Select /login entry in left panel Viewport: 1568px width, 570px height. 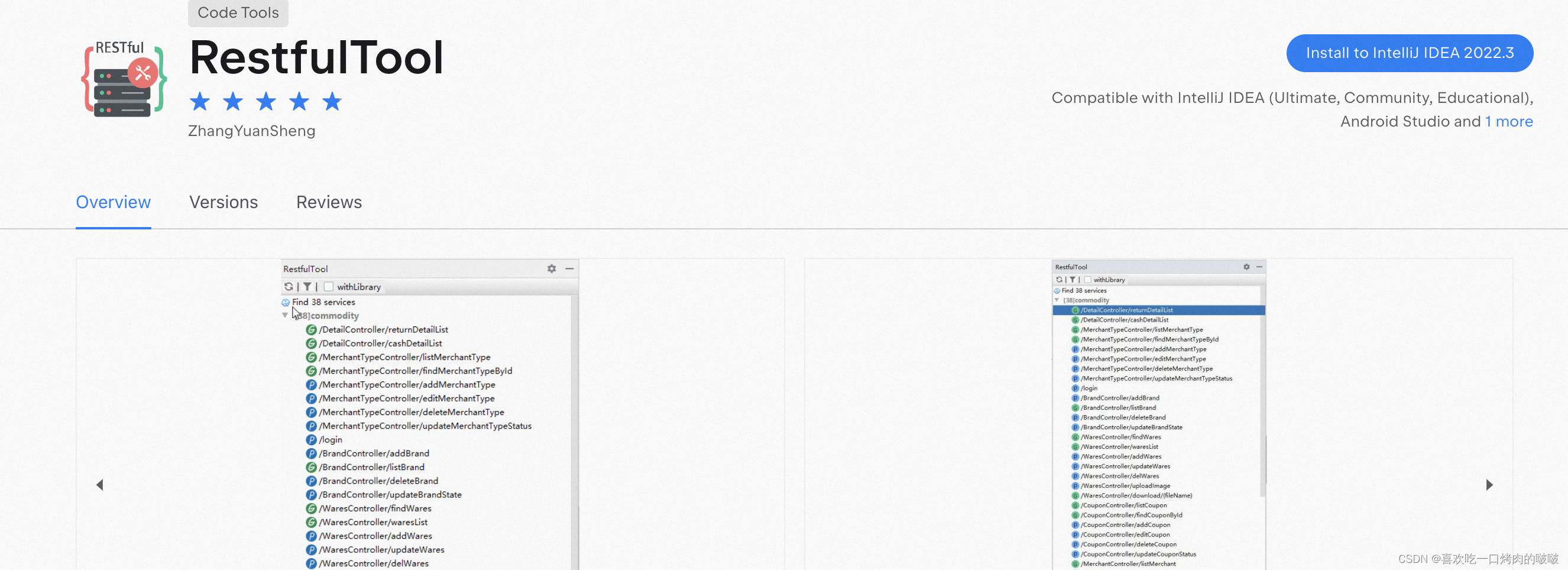pos(331,440)
